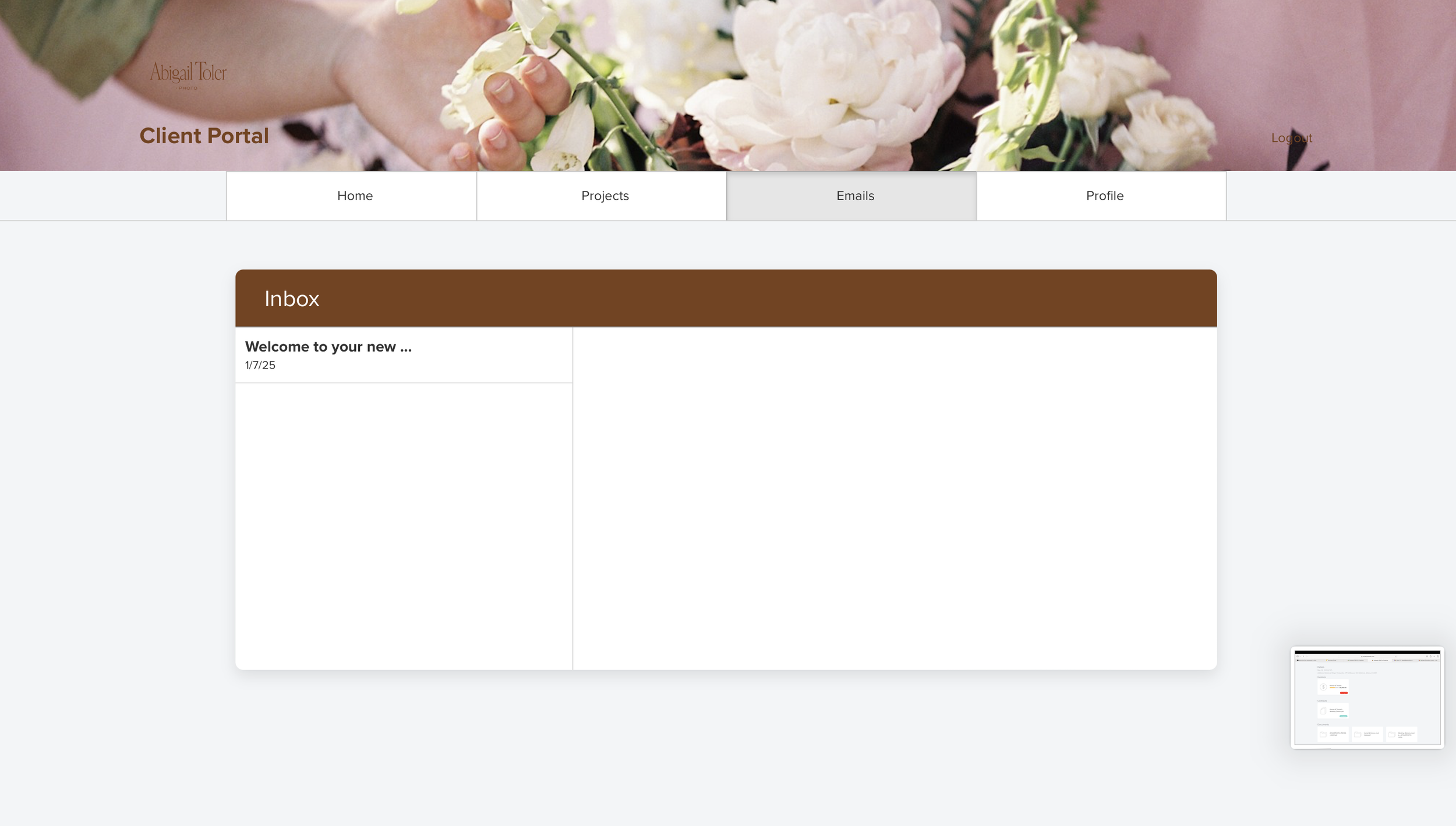This screenshot has height=826, width=1456.
Task: Click the 1/7/25 email date
Action: (260, 365)
